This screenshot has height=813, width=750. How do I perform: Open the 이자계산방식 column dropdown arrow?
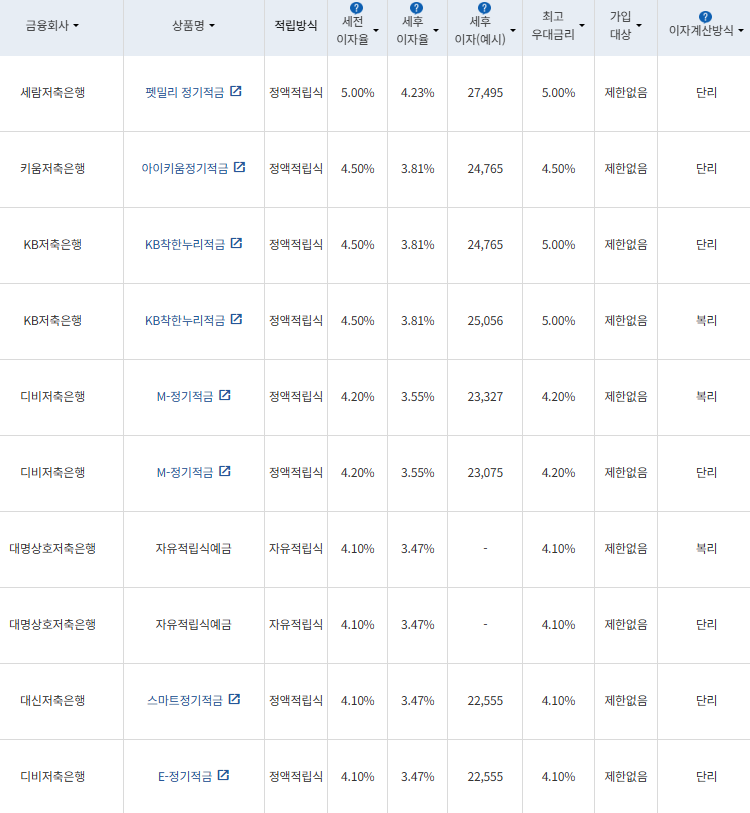pos(741,32)
